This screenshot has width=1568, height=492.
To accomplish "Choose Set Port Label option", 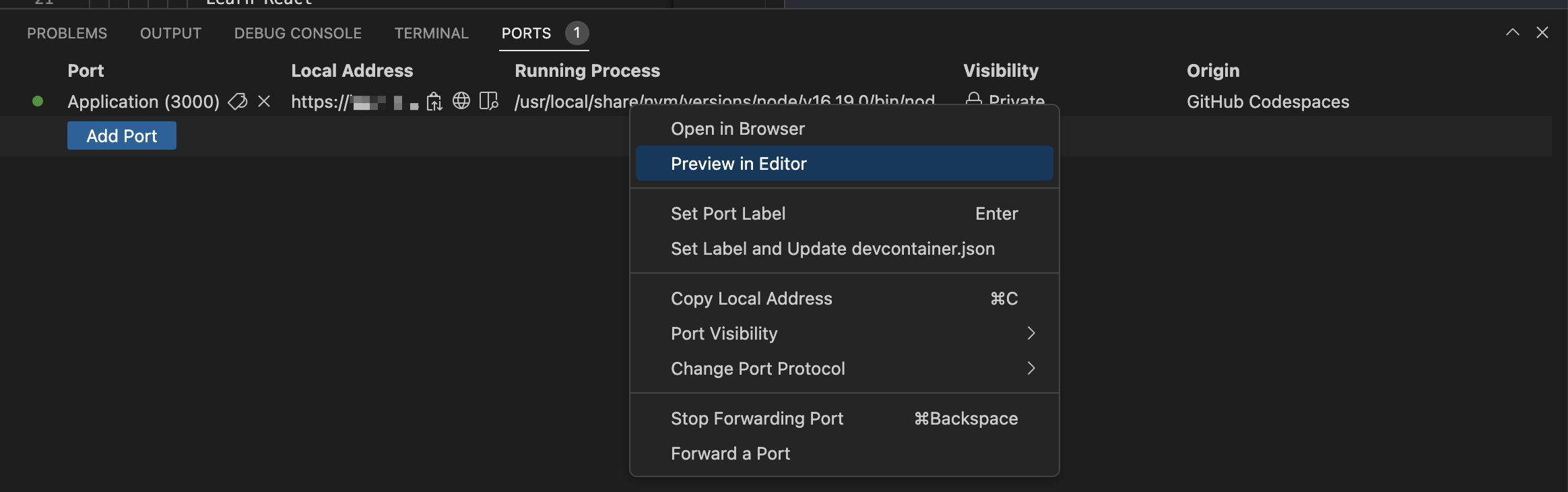I will (844, 214).
